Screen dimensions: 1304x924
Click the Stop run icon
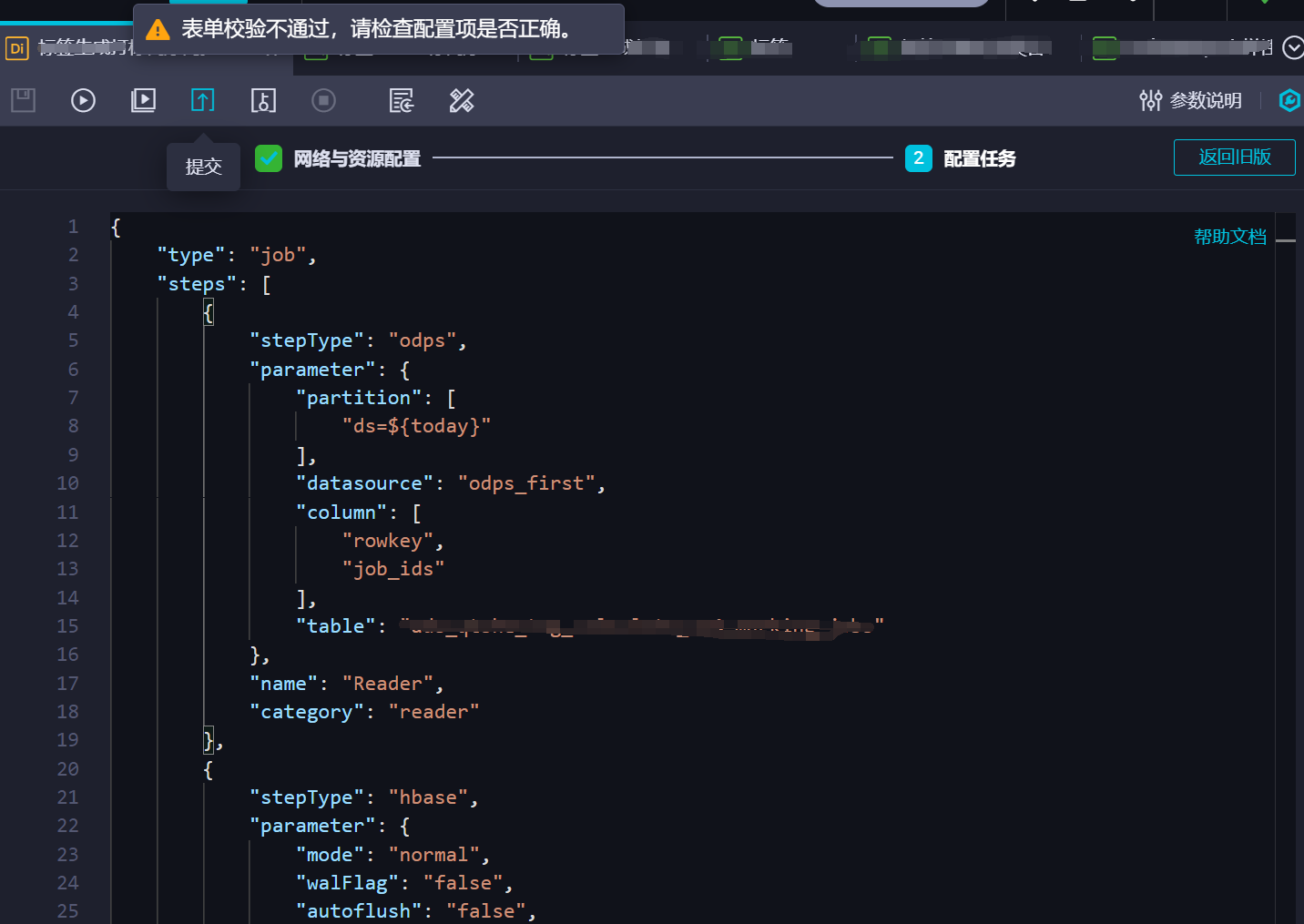pos(323,100)
